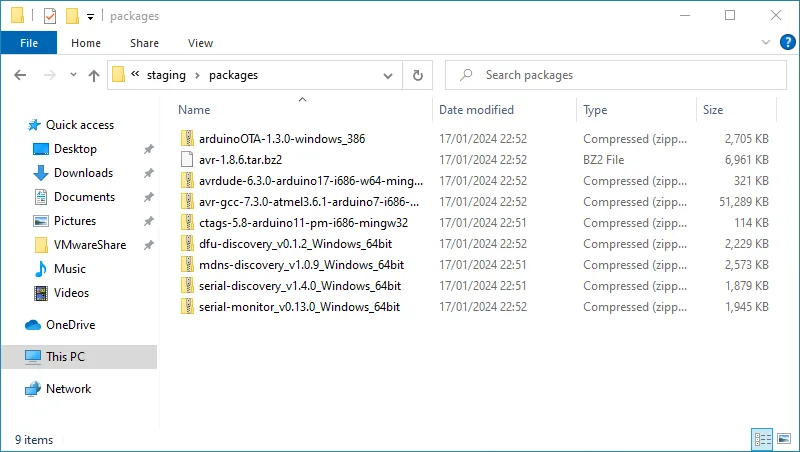800x452 pixels.
Task: Switch to the Share ribbon tab
Action: pyautogui.click(x=144, y=43)
